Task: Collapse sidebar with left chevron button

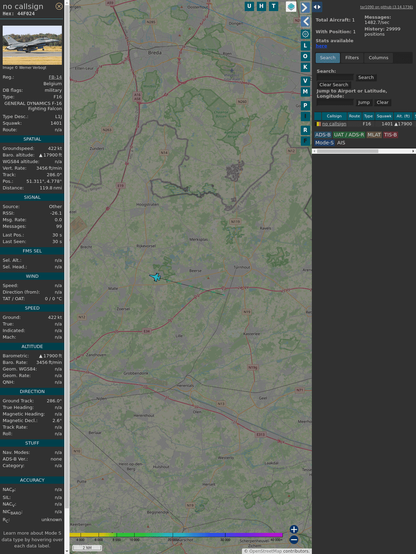Action: pyautogui.click(x=306, y=22)
